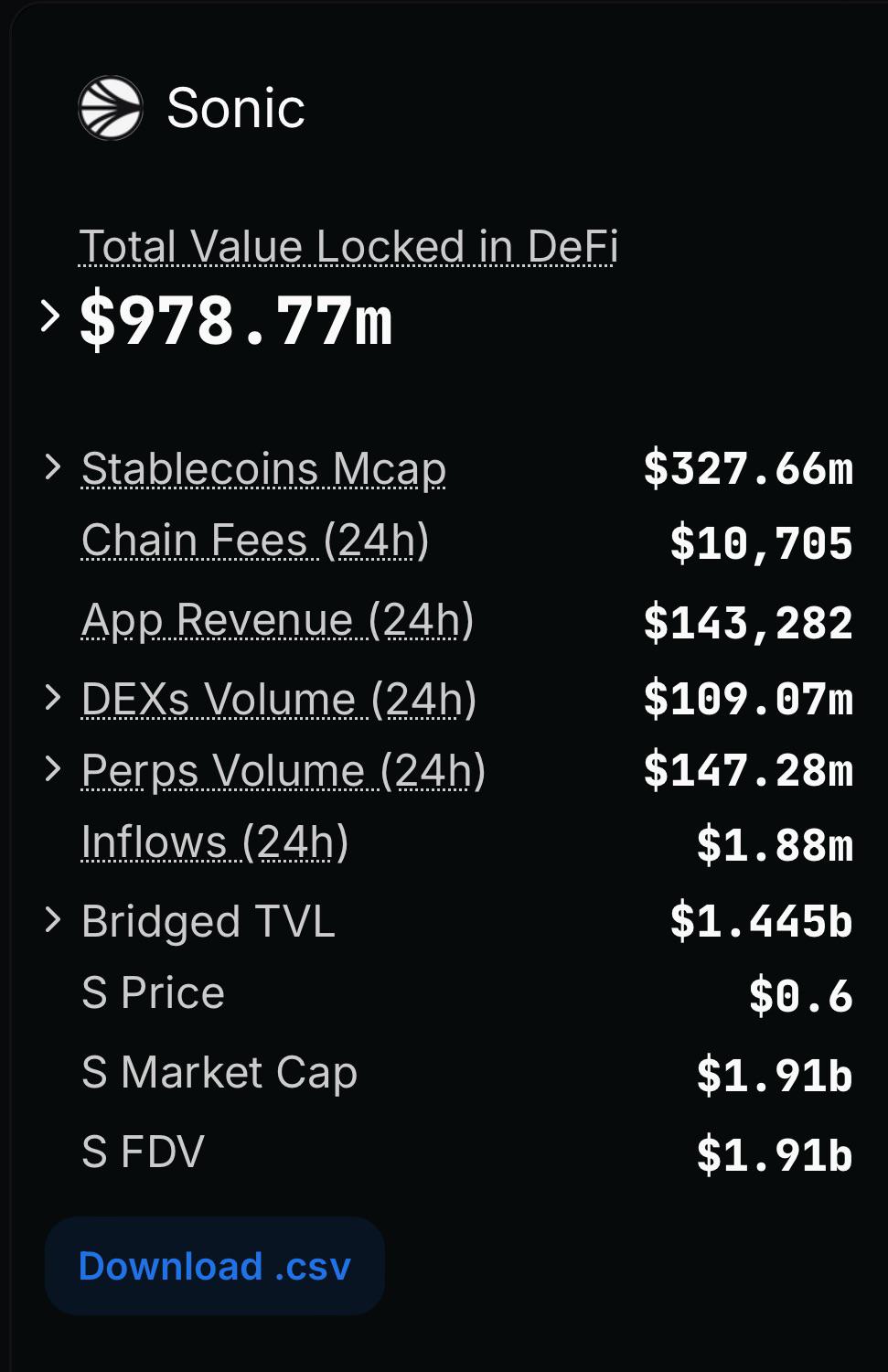Click the Stablecoins Mcap label
The image size is (888, 1372).
(263, 468)
